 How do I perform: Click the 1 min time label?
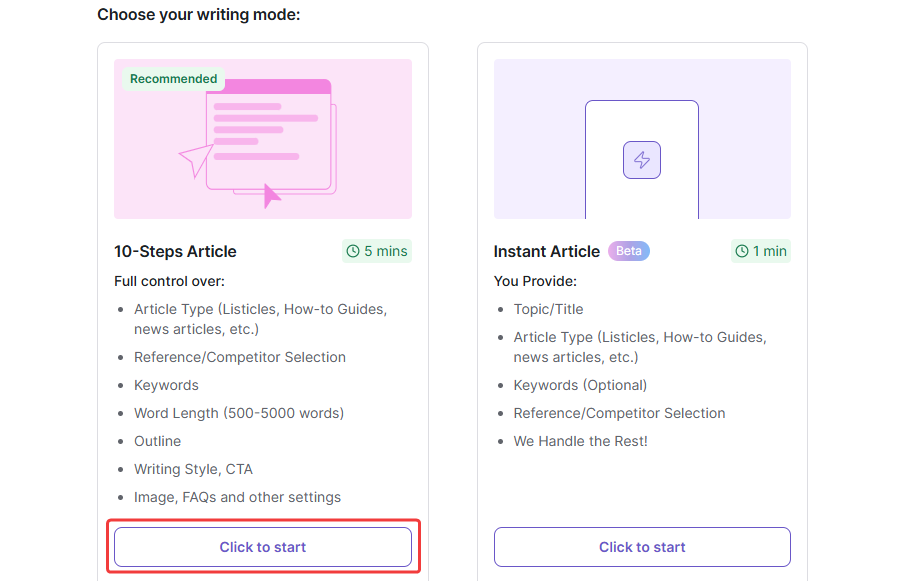coord(769,252)
